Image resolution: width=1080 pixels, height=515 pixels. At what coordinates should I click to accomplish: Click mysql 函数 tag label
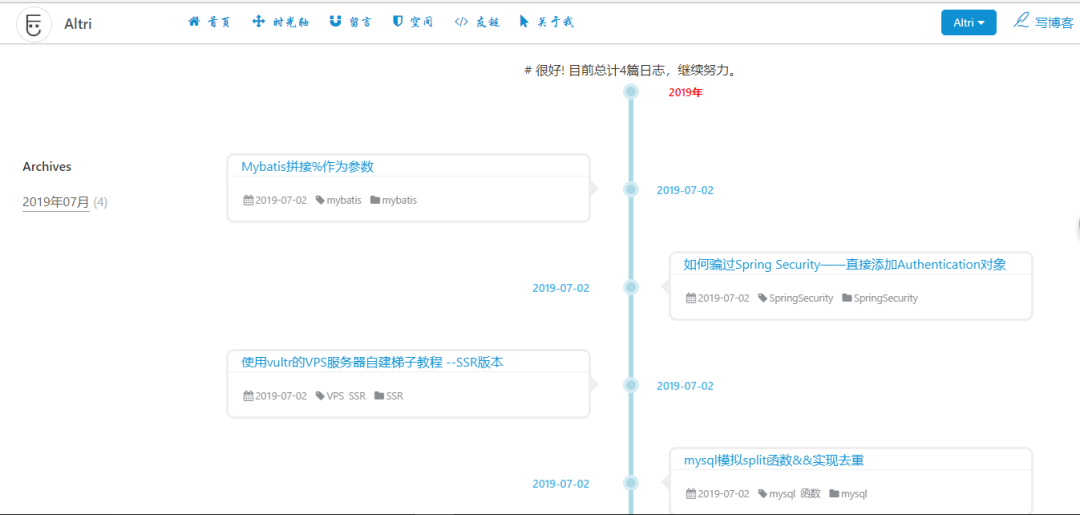pos(795,494)
